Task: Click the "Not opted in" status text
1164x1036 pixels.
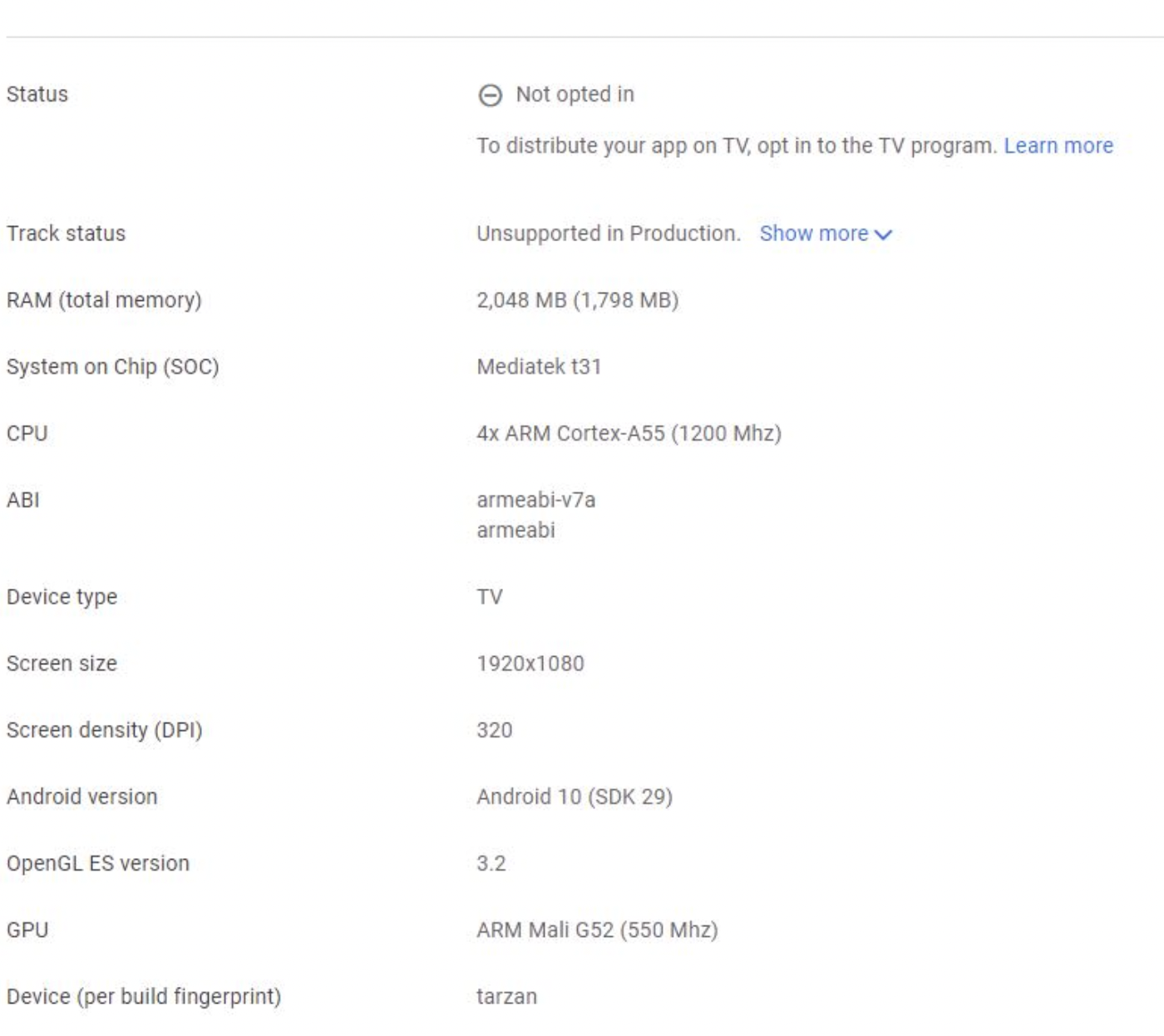Action: coord(575,95)
